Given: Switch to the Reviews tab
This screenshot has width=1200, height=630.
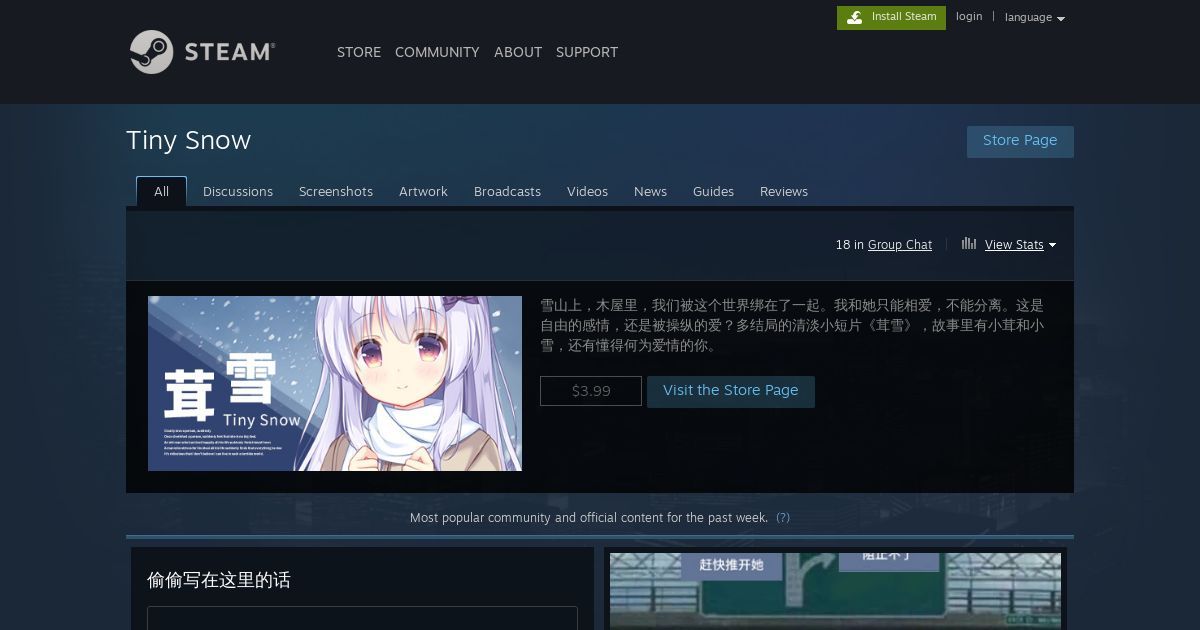Looking at the screenshot, I should tap(784, 191).
